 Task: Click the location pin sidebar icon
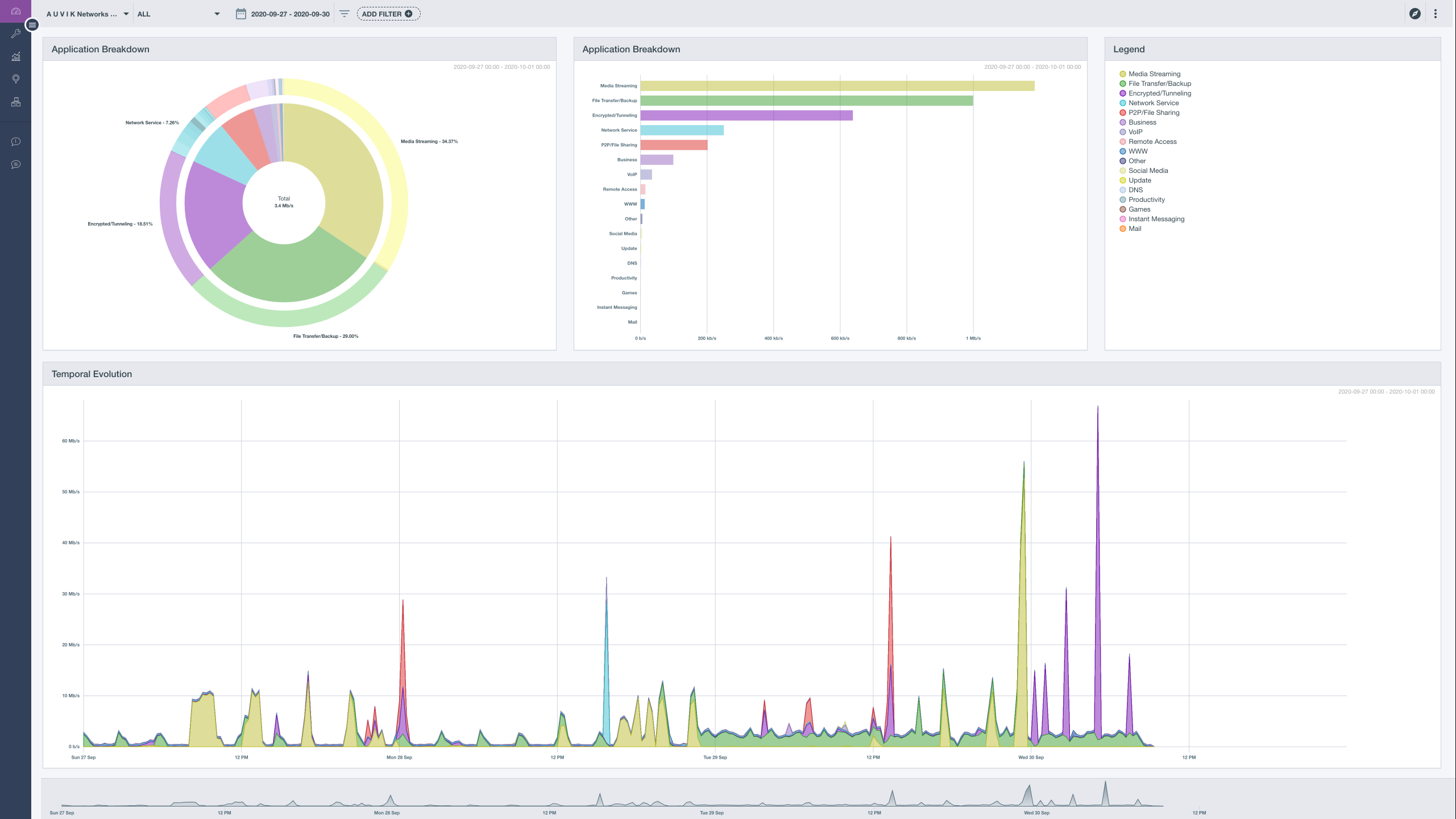coord(16,79)
